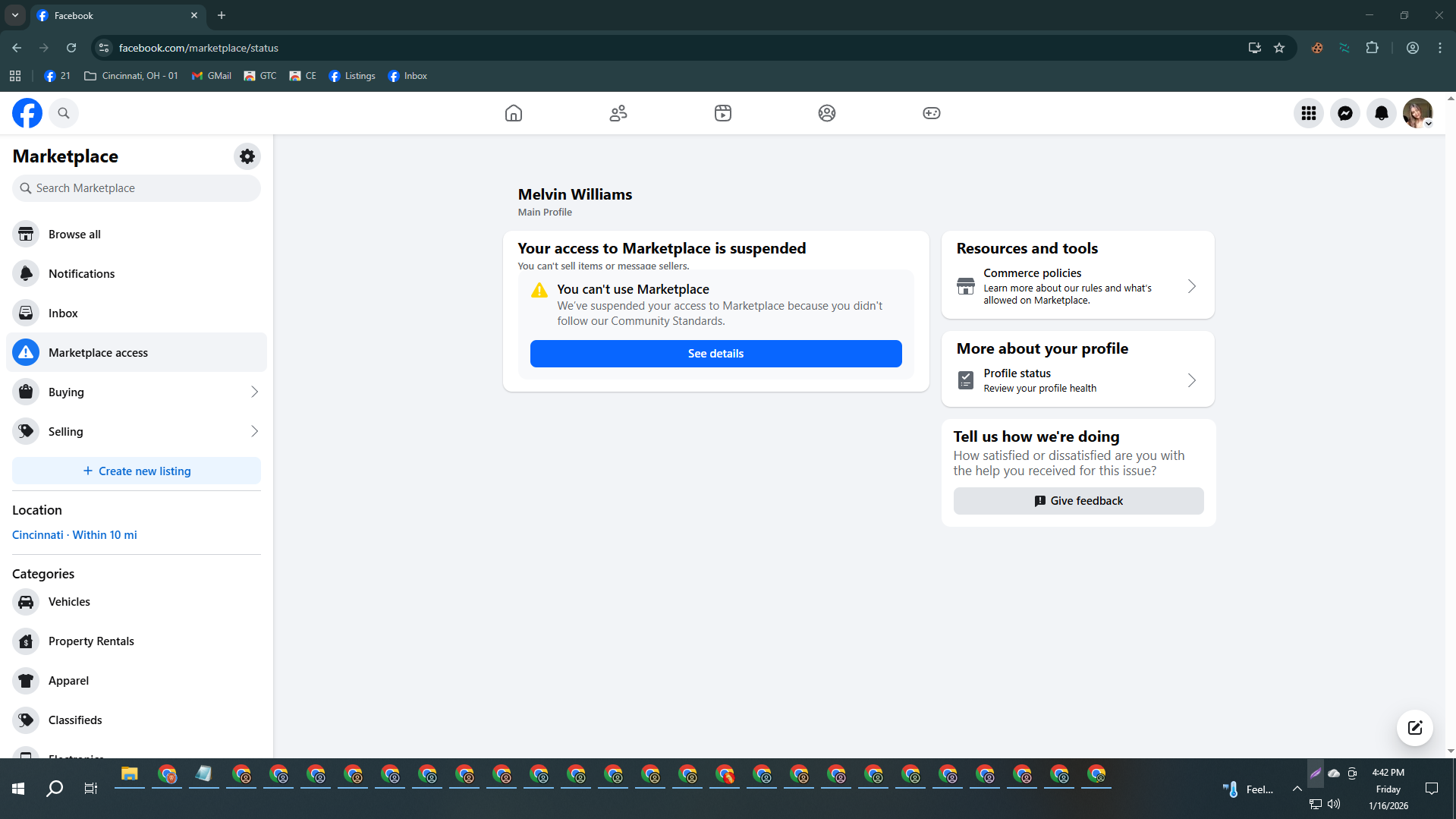
Task: Select Notifications in Marketplace sidebar
Action: pos(137,273)
